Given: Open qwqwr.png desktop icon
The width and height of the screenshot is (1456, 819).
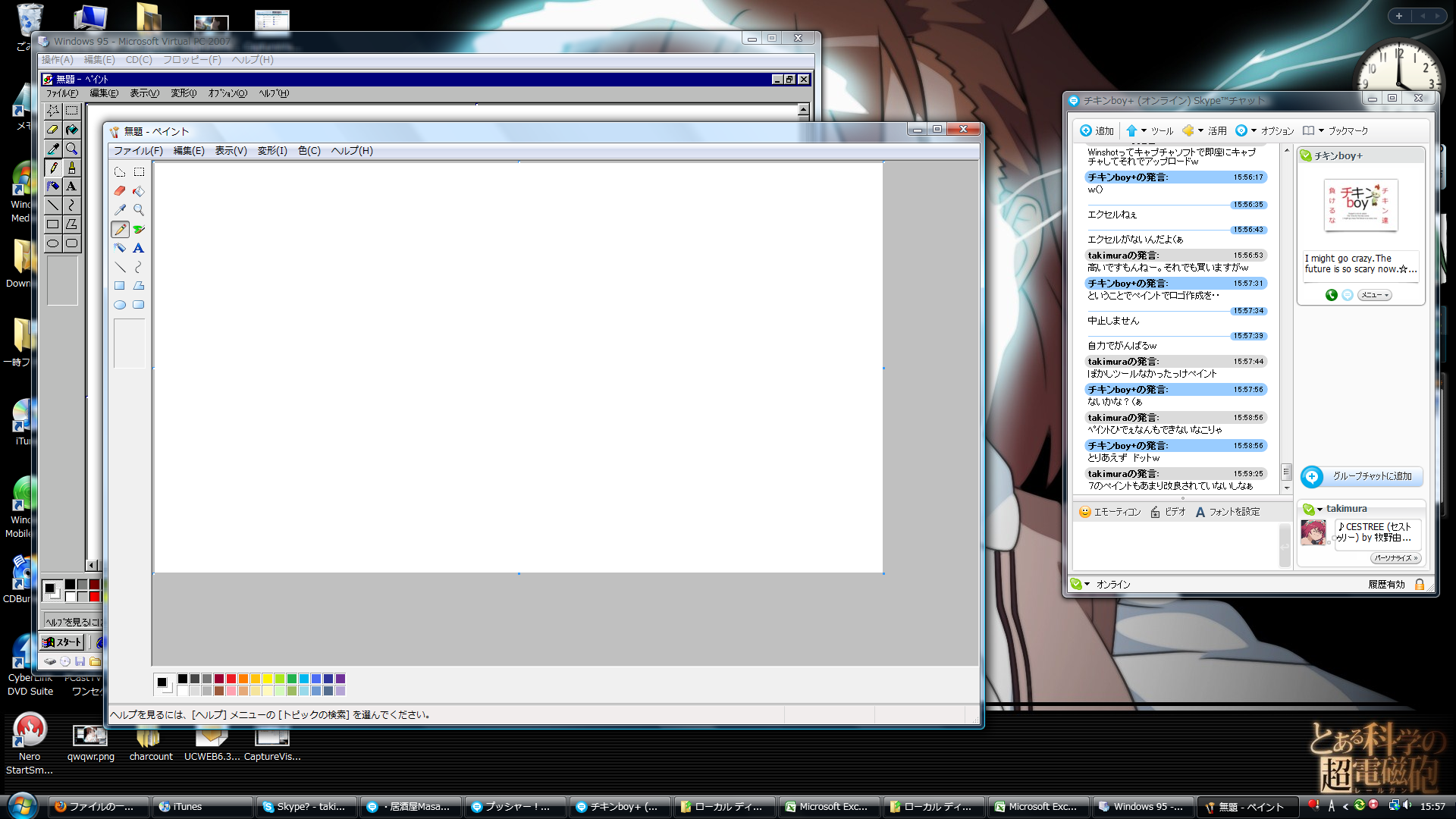Looking at the screenshot, I should (x=90, y=743).
